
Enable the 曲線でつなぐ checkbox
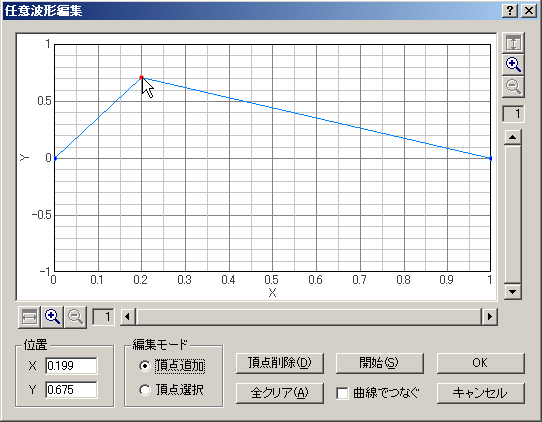[342, 393]
